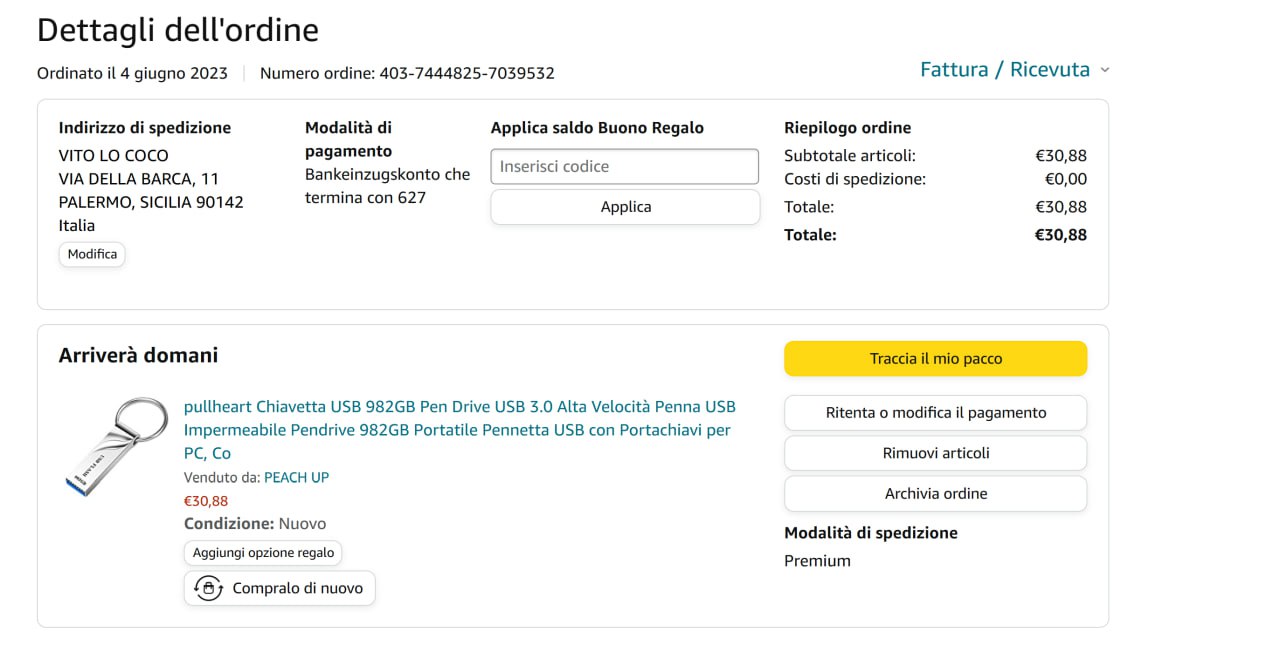Click the buy-again circular arrow icon
Viewport: 1280px width, 645px height.
click(x=208, y=588)
